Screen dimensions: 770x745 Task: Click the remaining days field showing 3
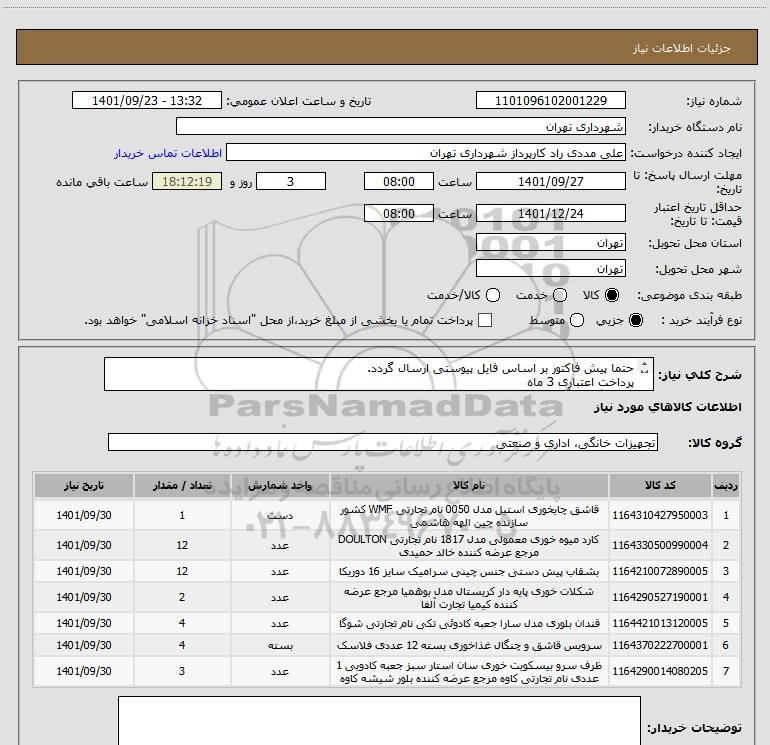point(291,181)
